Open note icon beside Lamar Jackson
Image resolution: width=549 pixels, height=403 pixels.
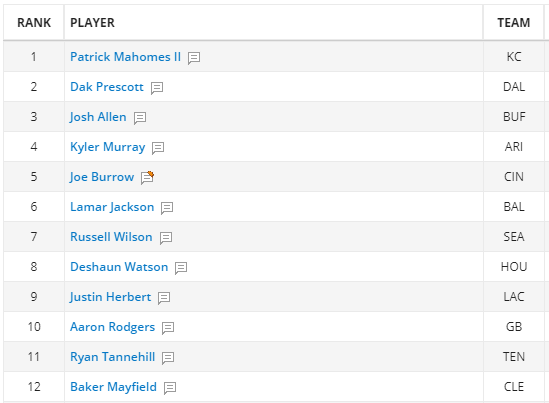point(167,208)
